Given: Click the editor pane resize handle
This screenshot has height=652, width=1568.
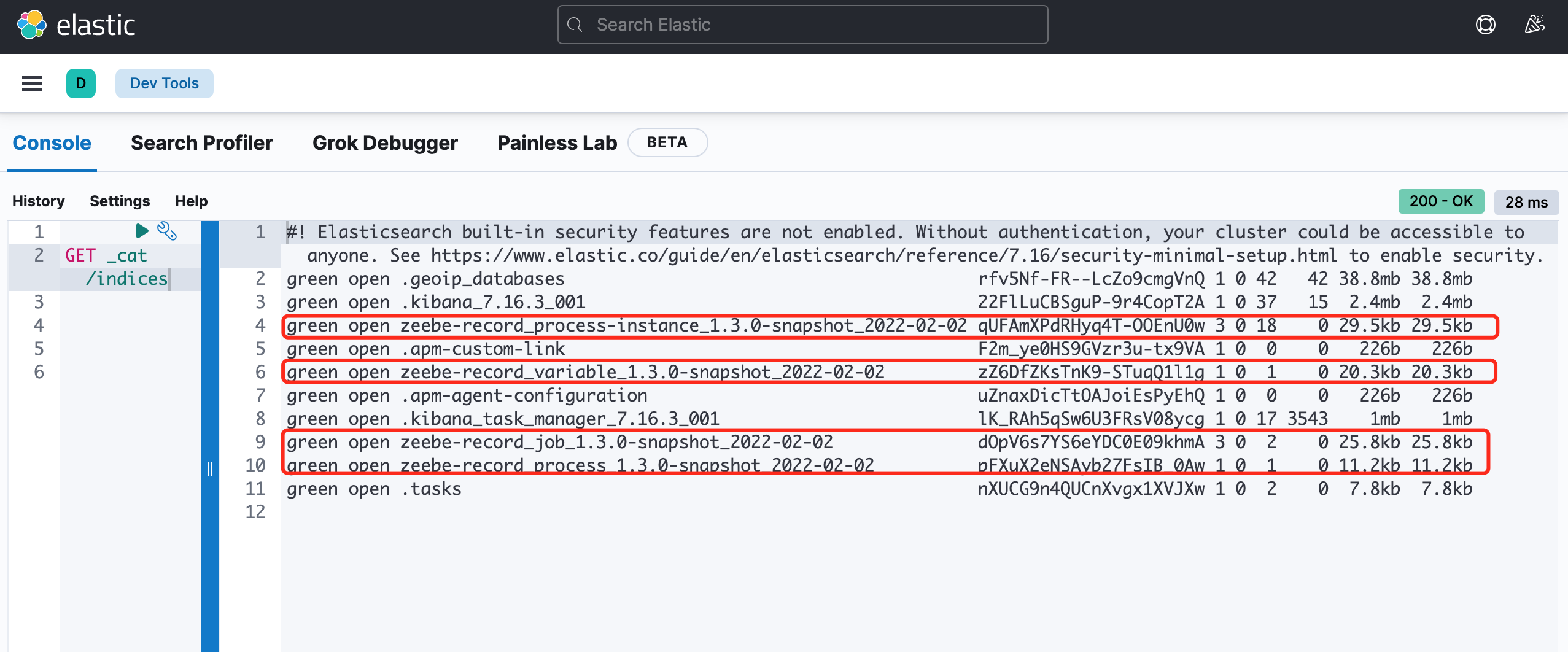Looking at the screenshot, I should coord(210,469).
